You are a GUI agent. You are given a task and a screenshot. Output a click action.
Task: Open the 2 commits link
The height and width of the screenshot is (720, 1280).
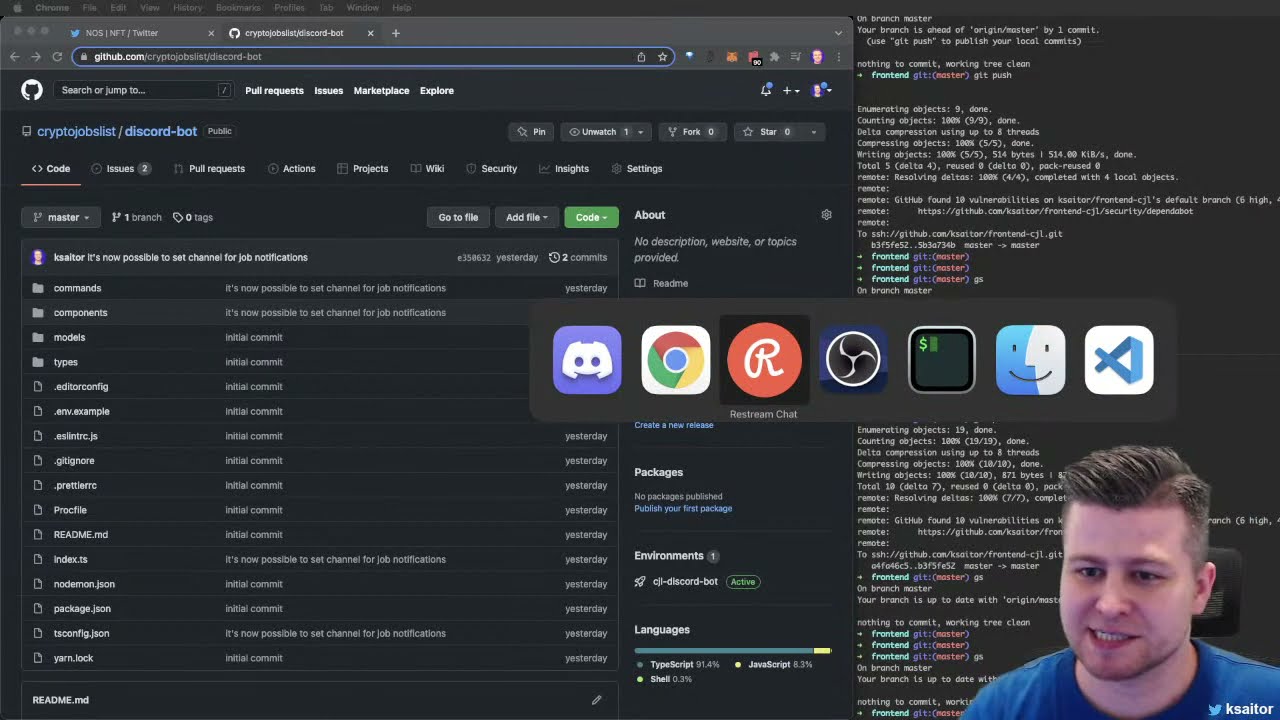tap(578, 258)
